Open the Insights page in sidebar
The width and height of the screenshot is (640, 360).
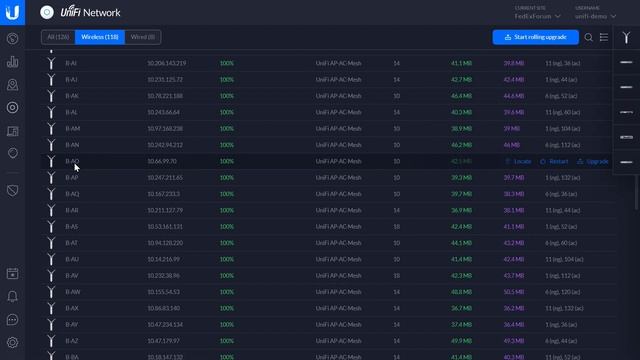click(x=12, y=153)
